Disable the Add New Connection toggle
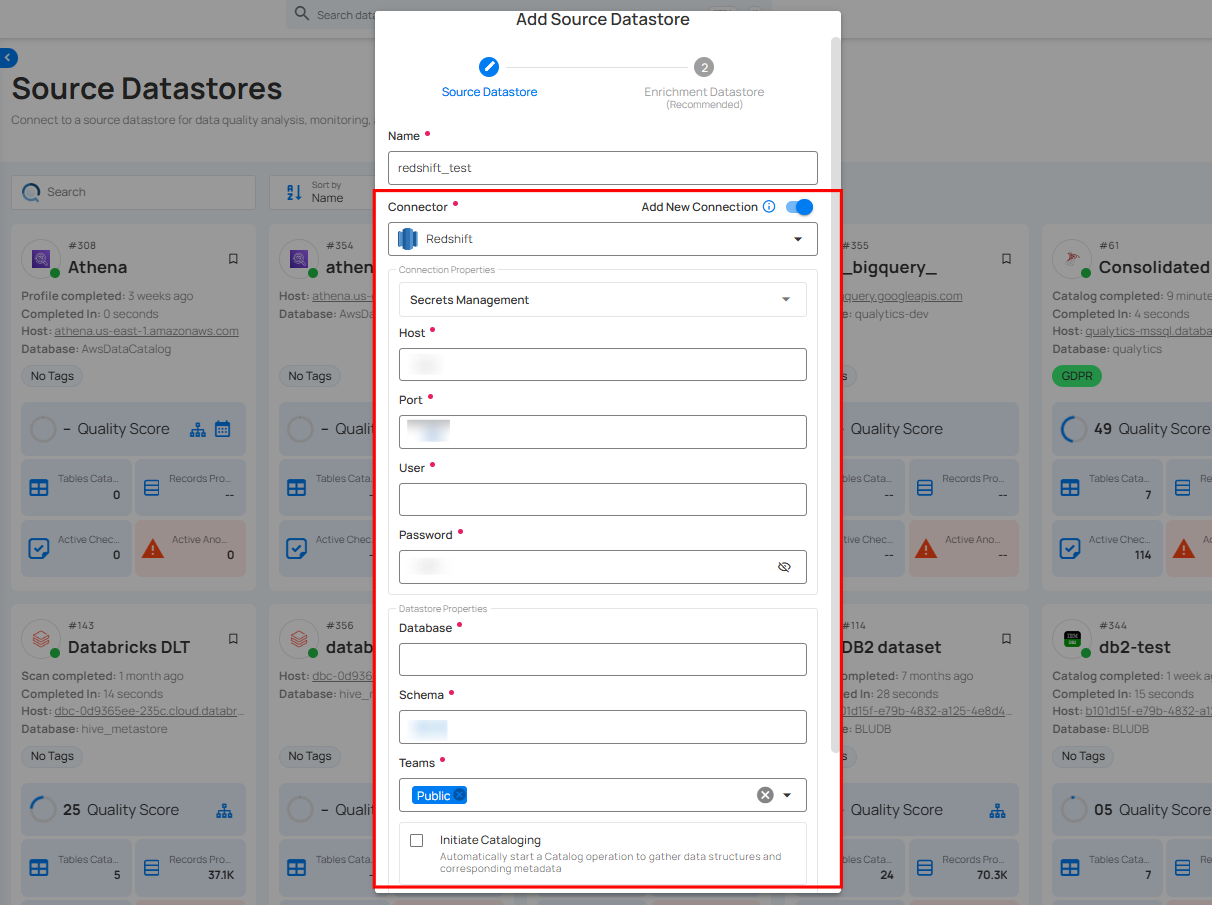 tap(798, 207)
